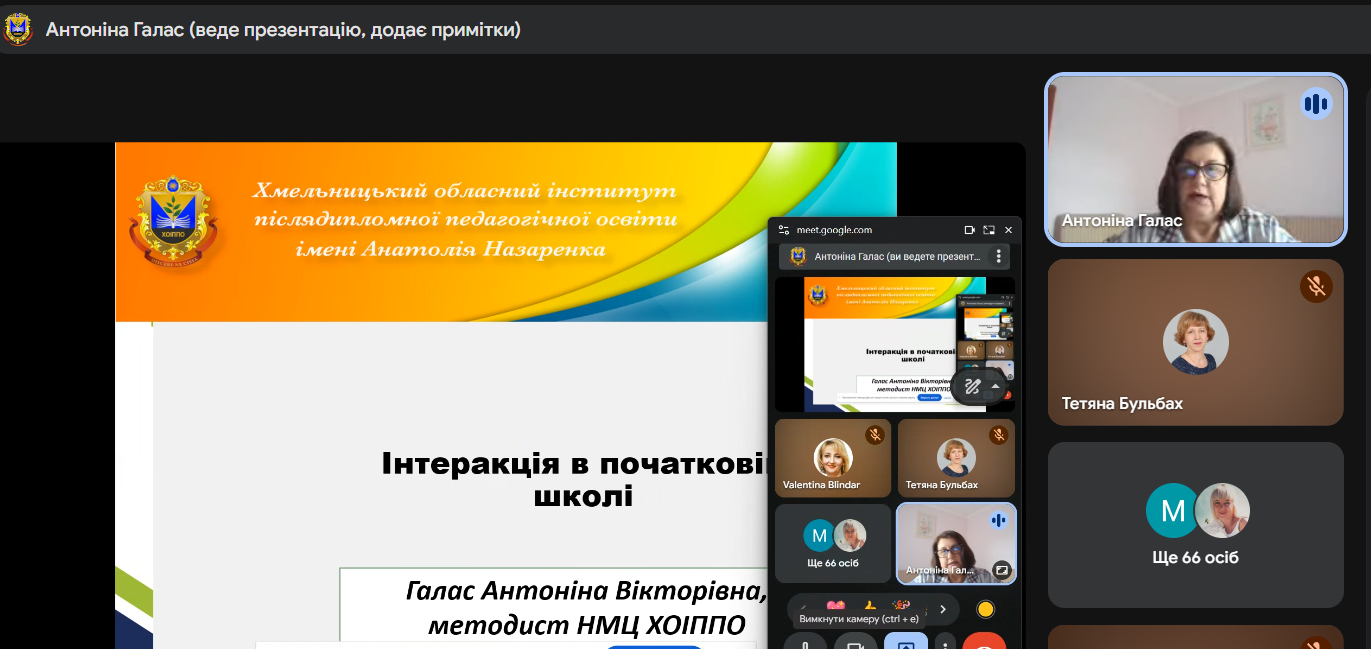
Task: Open the 'Ще 66 осіб' tile in right sidebar
Action: [1195, 525]
